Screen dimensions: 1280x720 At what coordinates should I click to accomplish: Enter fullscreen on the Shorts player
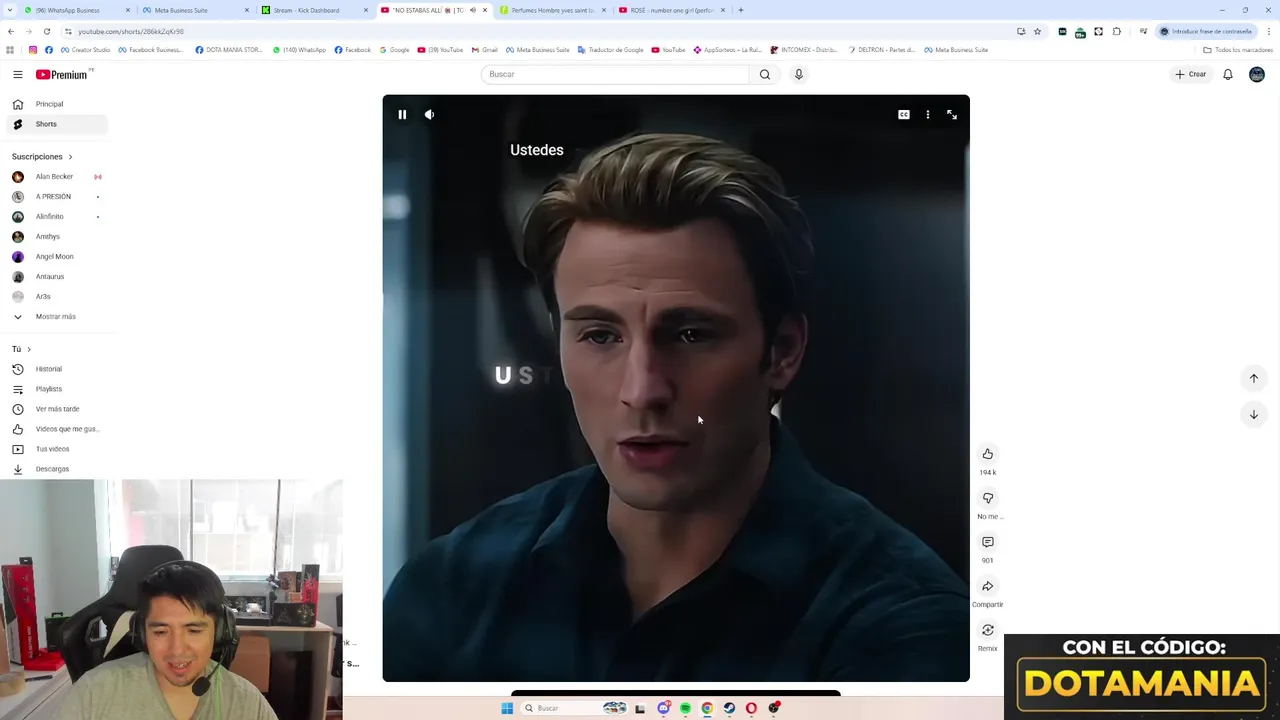tap(952, 115)
